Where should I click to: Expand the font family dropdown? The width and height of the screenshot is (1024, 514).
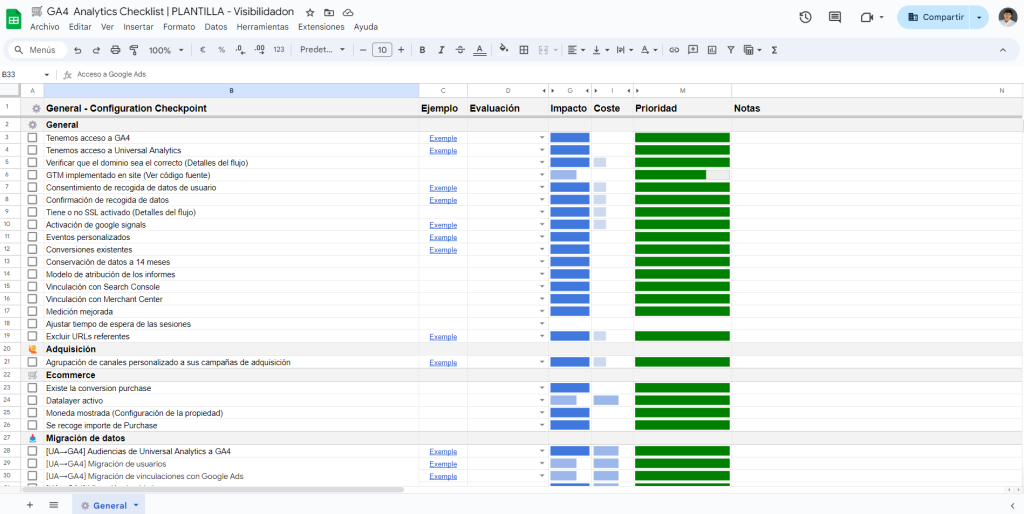(x=322, y=50)
